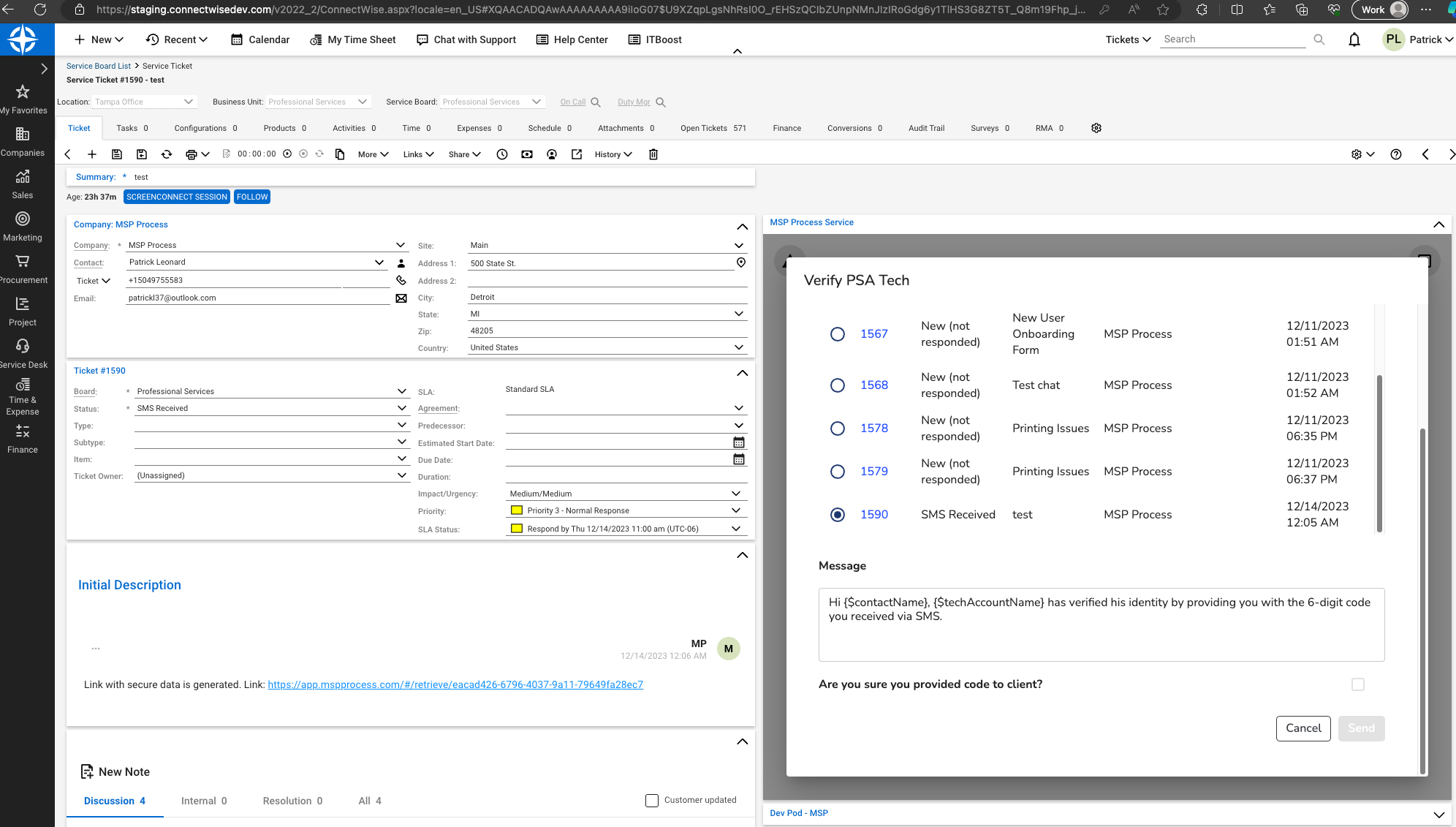1456x827 pixels.
Task: Collapse the Company: MSP Process section
Action: click(x=742, y=227)
